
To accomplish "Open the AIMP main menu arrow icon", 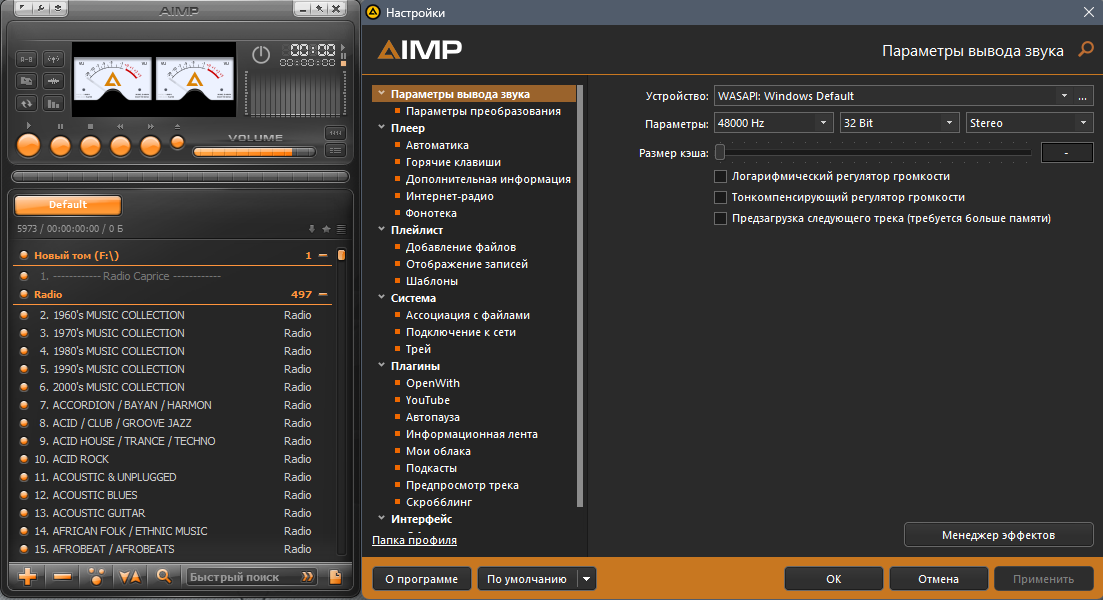I will [x=23, y=9].
